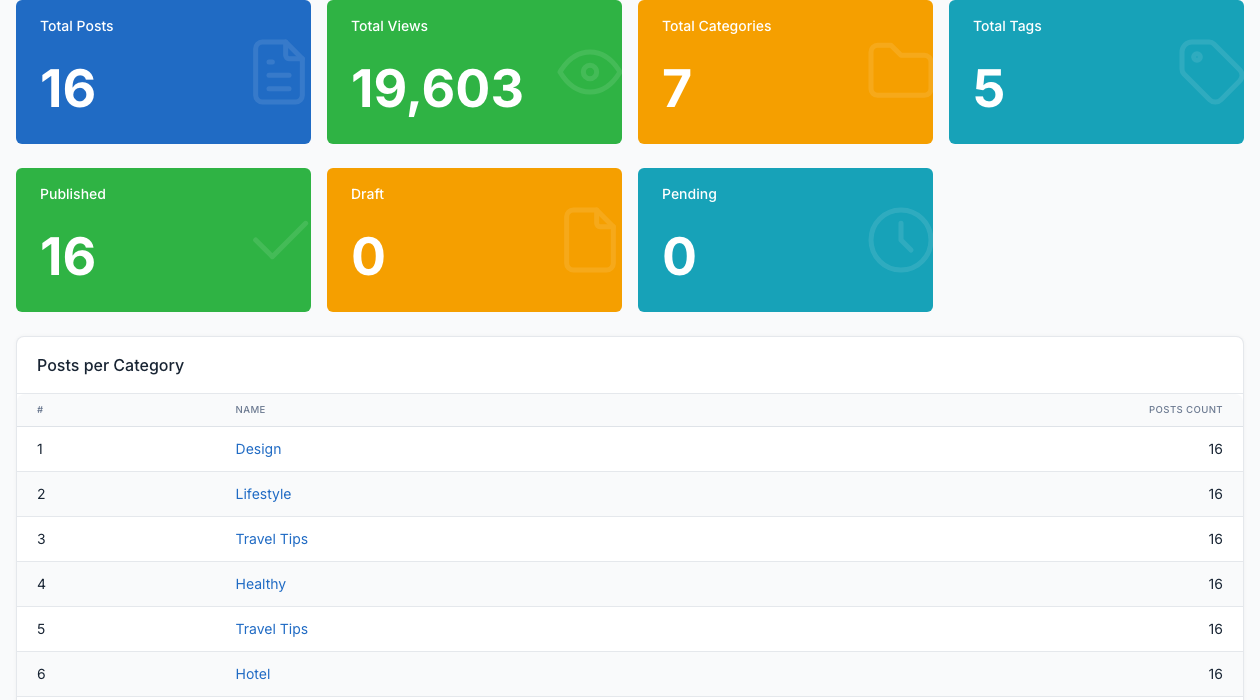Click the "7" total categories value
This screenshot has width=1260, height=700.
point(677,88)
